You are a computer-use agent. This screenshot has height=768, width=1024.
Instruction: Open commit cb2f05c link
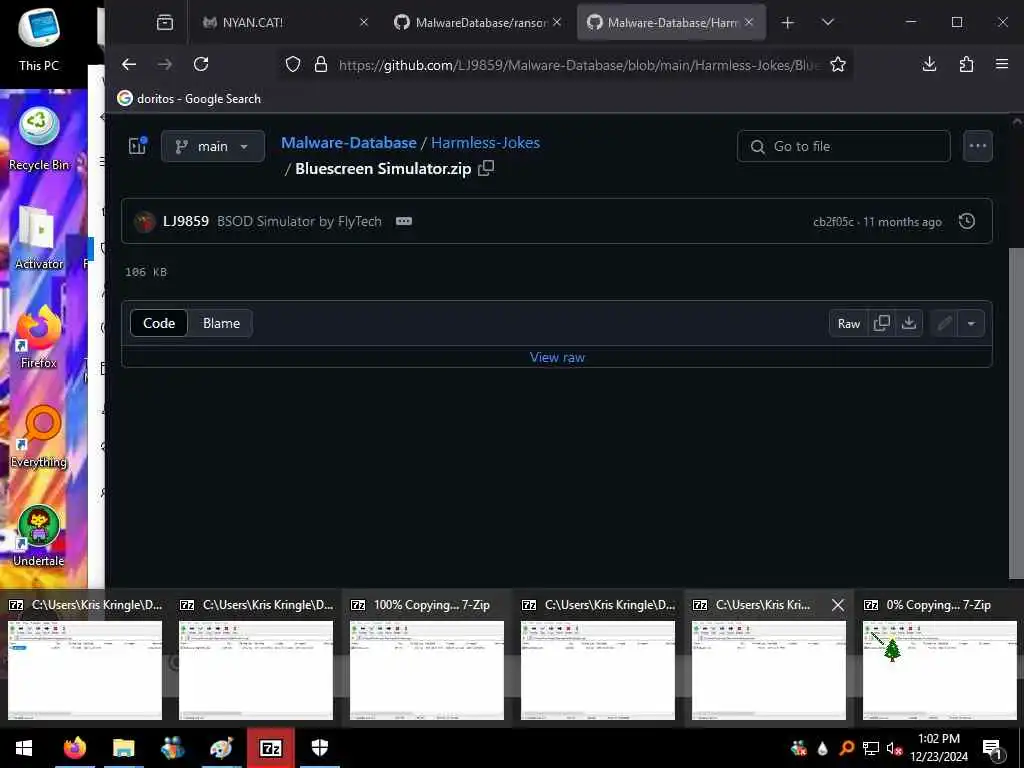click(833, 222)
